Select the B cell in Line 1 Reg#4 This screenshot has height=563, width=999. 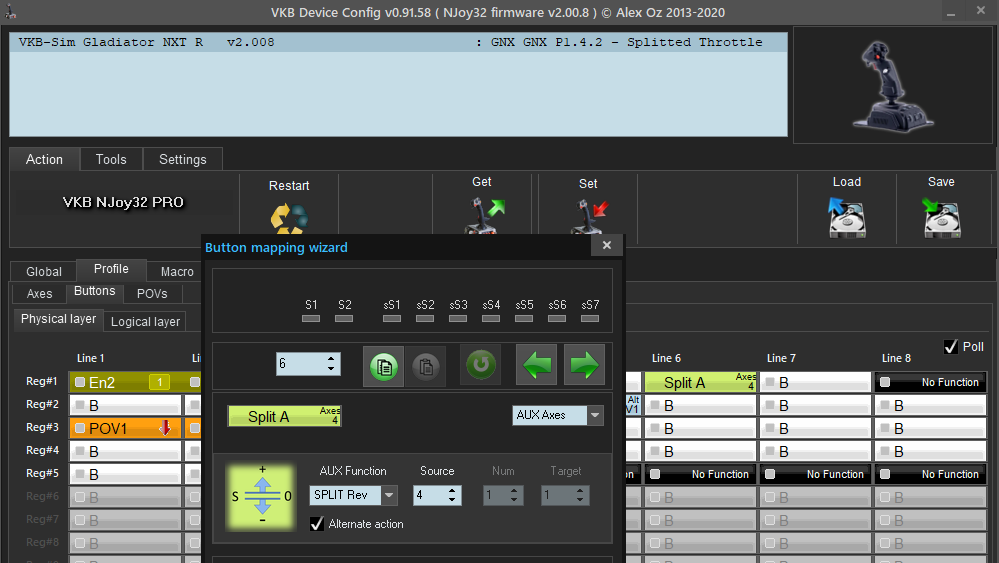126,451
